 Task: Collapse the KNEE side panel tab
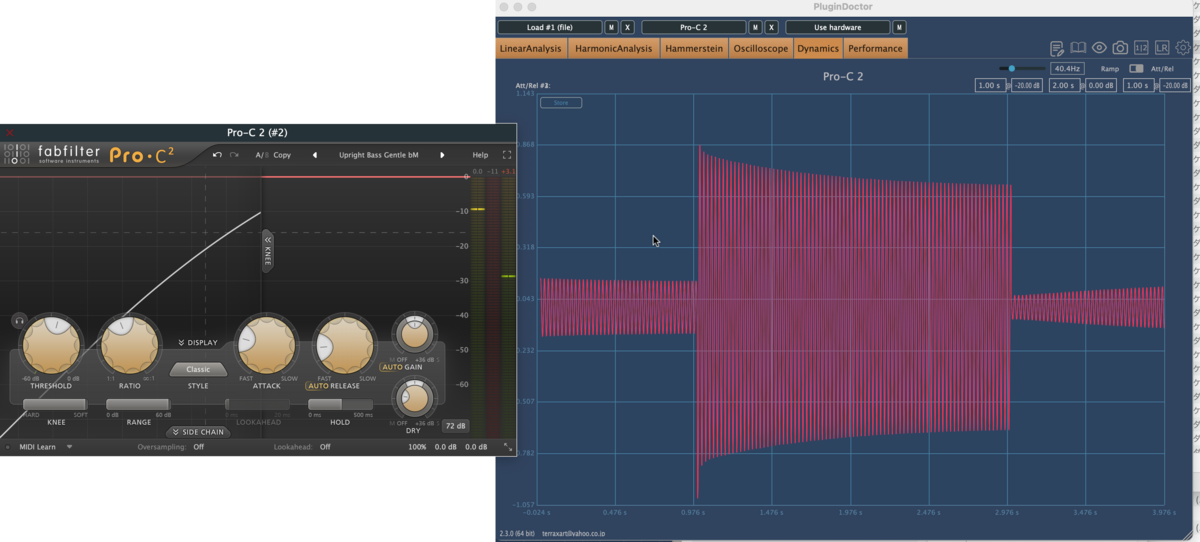[x=268, y=250]
